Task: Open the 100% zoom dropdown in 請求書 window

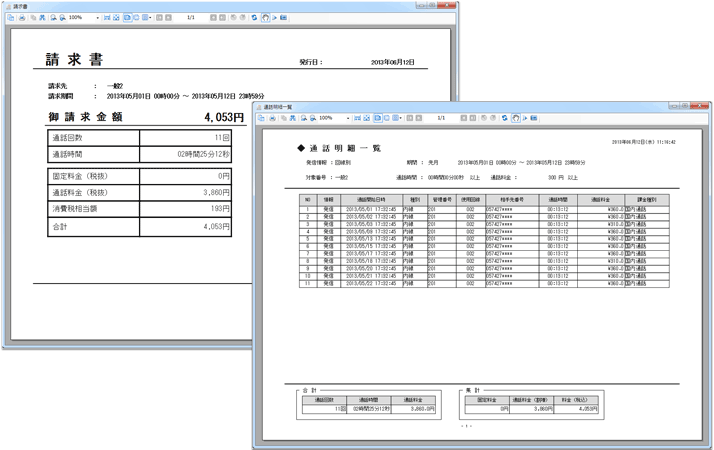Action: pyautogui.click(x=97, y=18)
